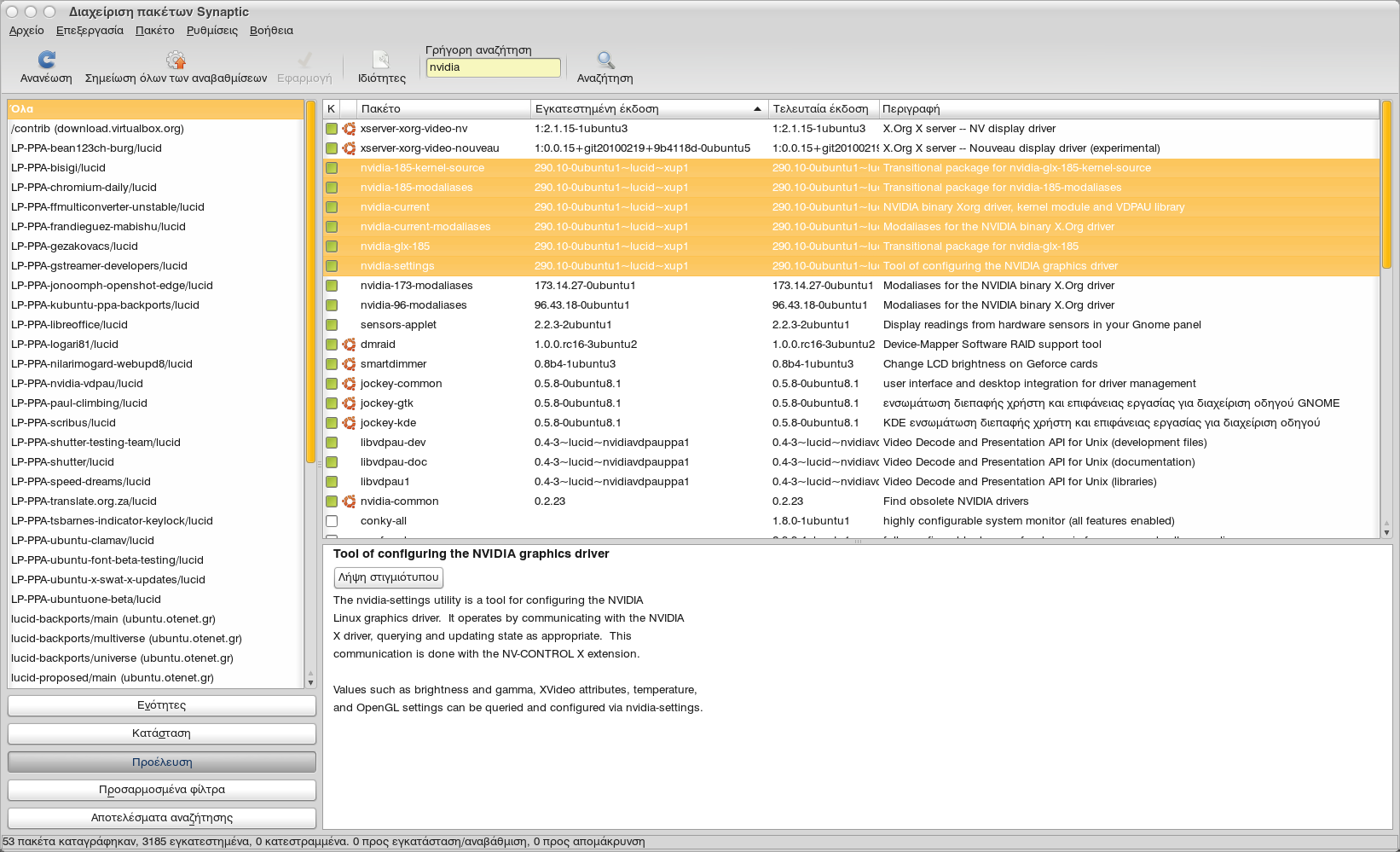Select LP-PPA-chromium-daily/lucid origin
The image size is (1400, 852).
coord(155,188)
